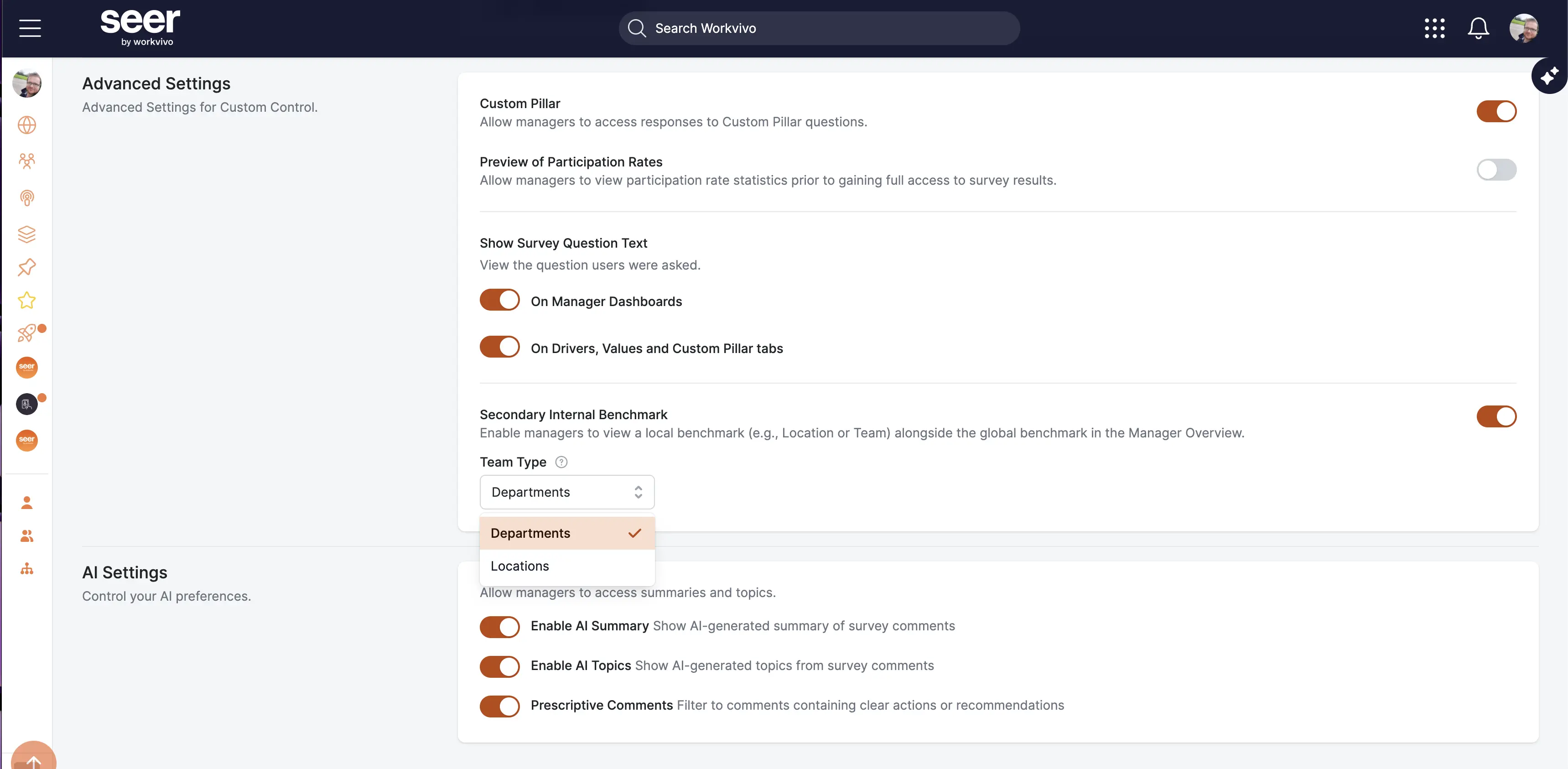
Task: Click into the Search Workvivo field
Action: [x=819, y=28]
